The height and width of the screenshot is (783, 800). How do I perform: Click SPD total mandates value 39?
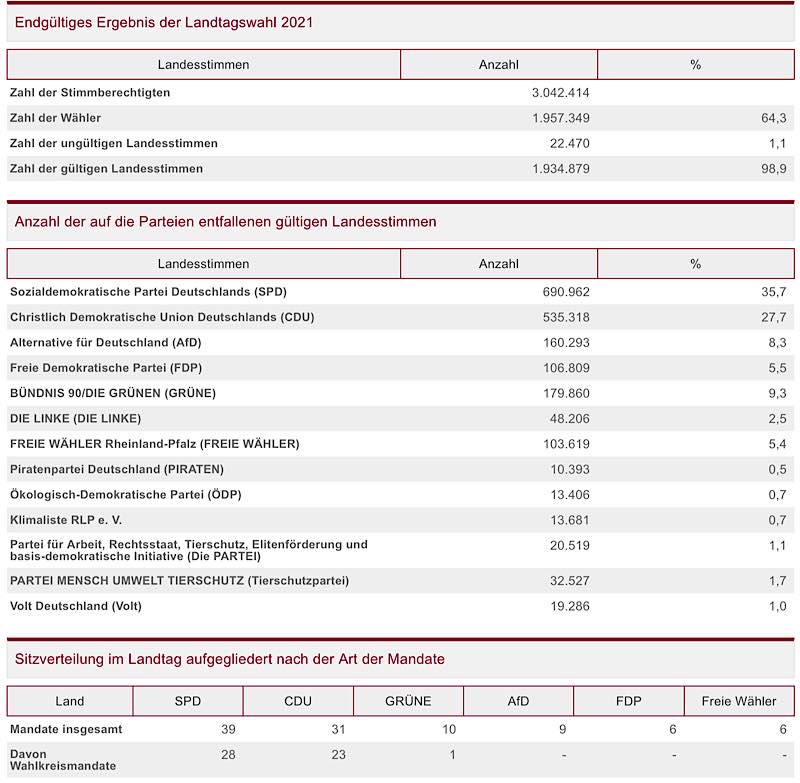(228, 729)
